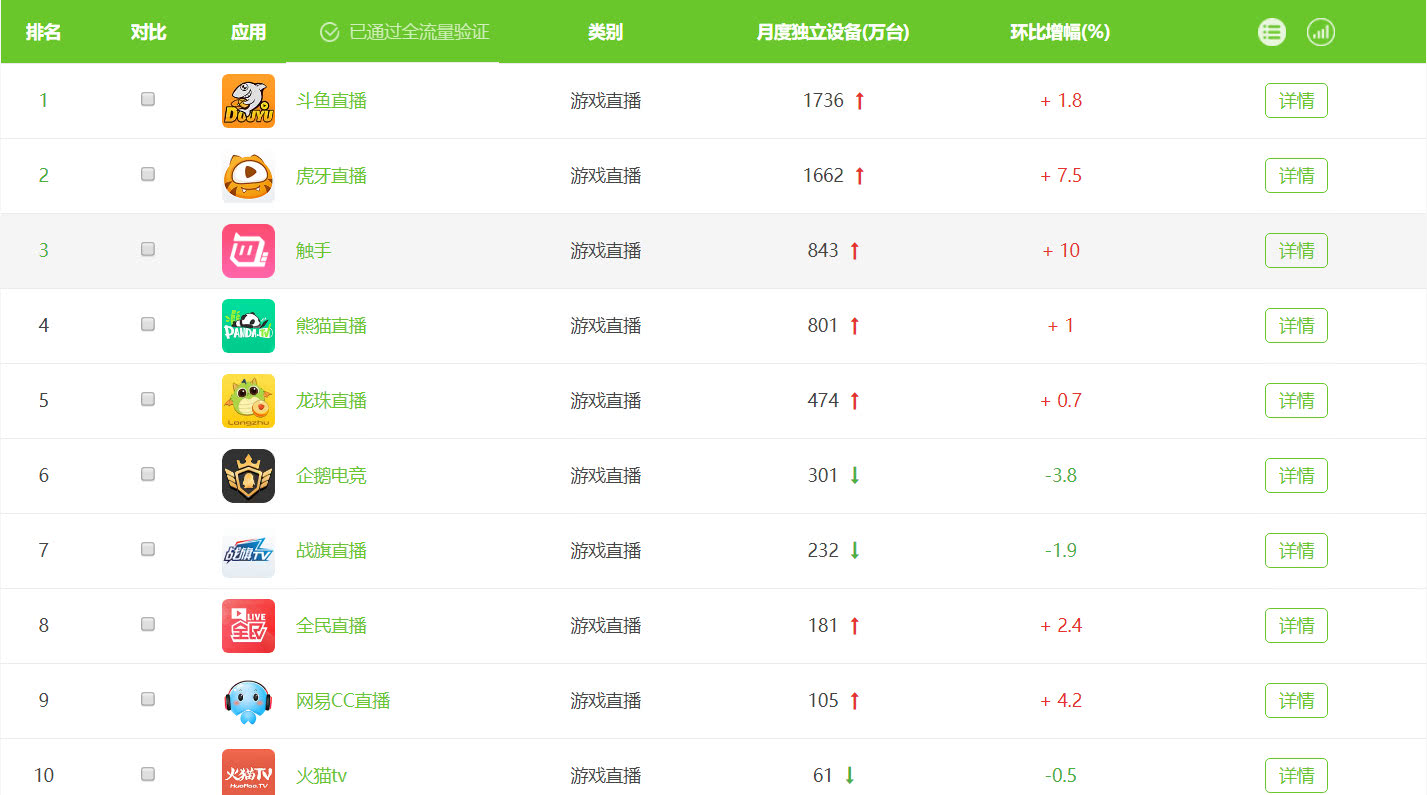Open the 战旗直播 app name link
1427x795 pixels.
(x=331, y=551)
